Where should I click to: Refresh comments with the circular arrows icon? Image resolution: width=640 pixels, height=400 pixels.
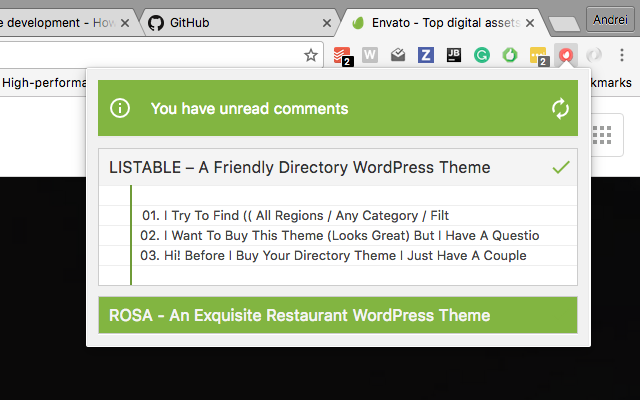tap(560, 109)
